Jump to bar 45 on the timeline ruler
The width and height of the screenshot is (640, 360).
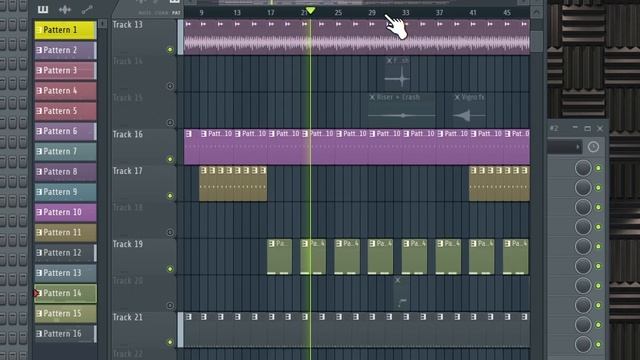507,13
